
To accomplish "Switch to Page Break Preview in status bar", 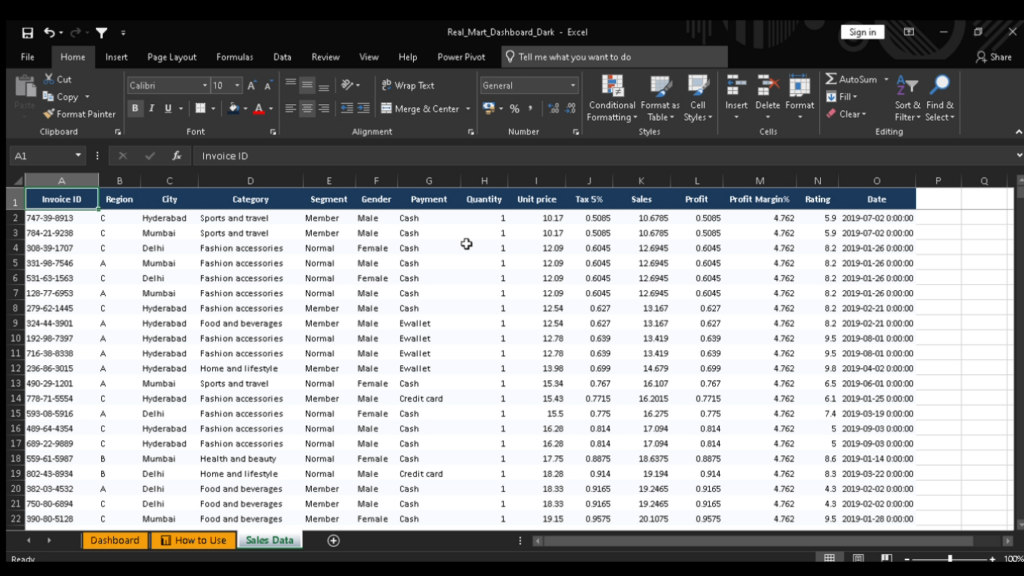I will click(x=886, y=558).
